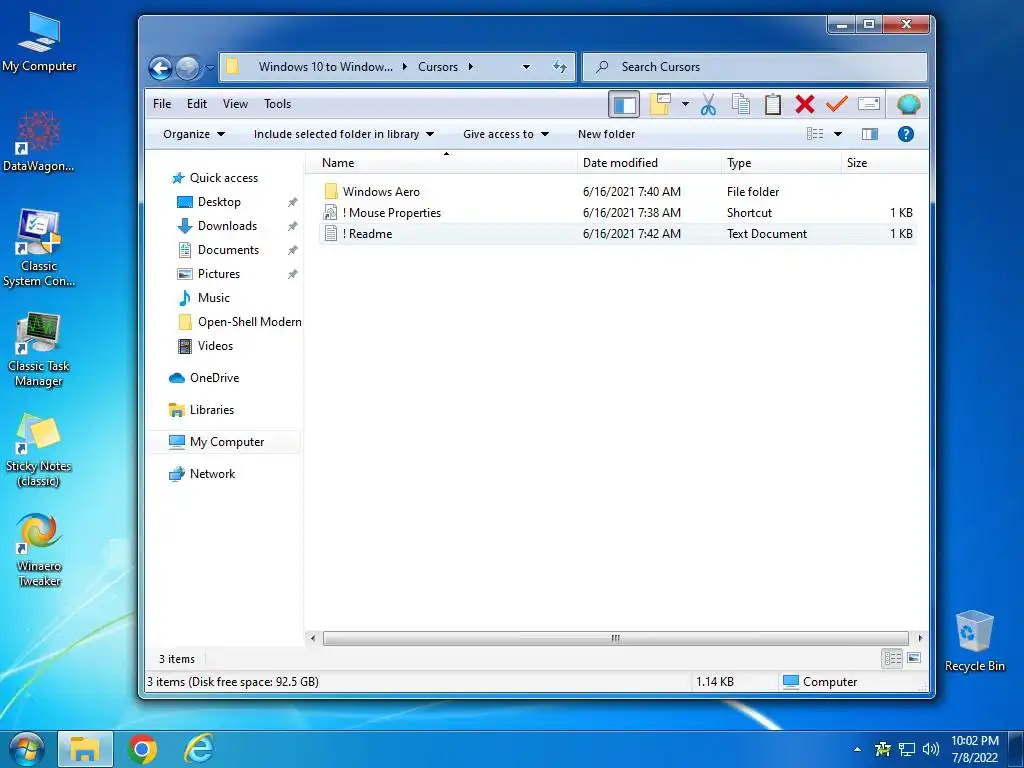Click the Paste clipboard icon
This screenshot has width=1024, height=768.
click(x=773, y=104)
